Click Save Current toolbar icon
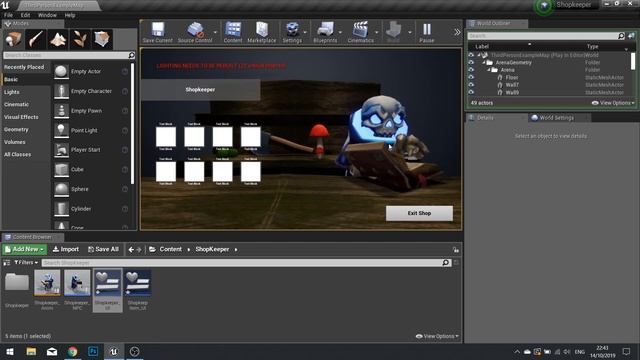The width and height of the screenshot is (640, 360). pos(158,32)
